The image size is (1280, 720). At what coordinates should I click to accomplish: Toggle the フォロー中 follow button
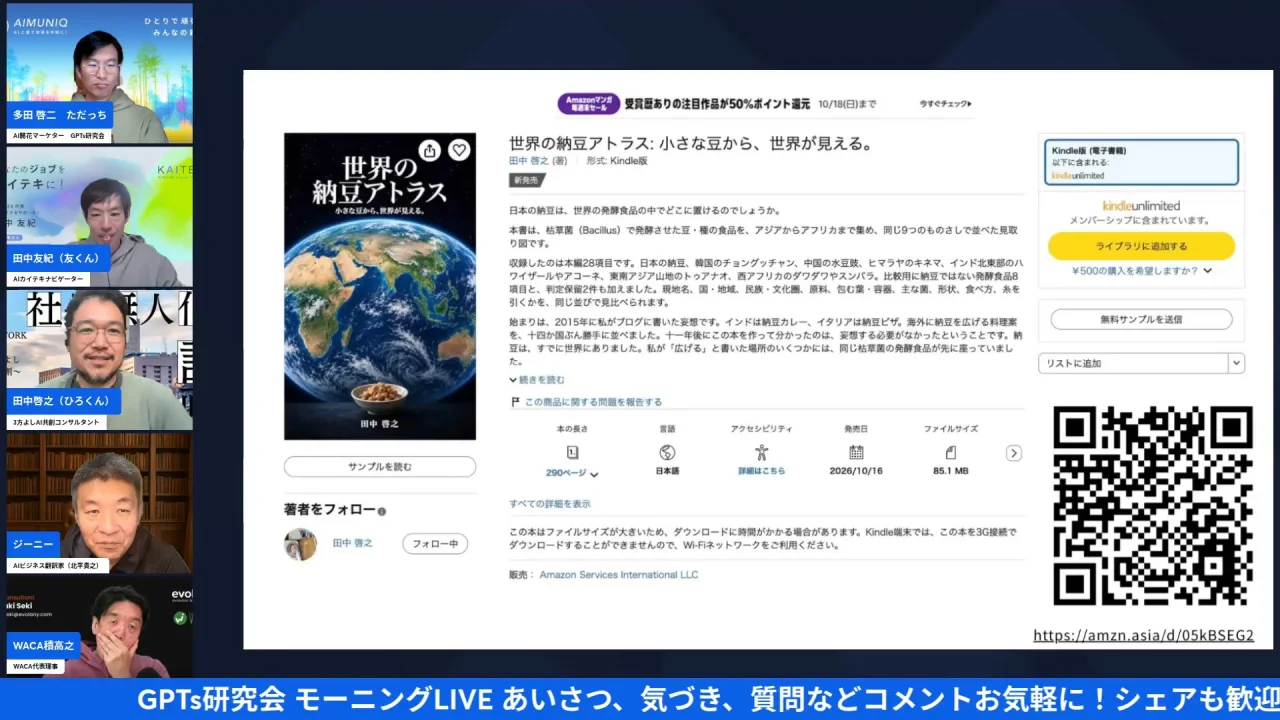click(x=435, y=544)
